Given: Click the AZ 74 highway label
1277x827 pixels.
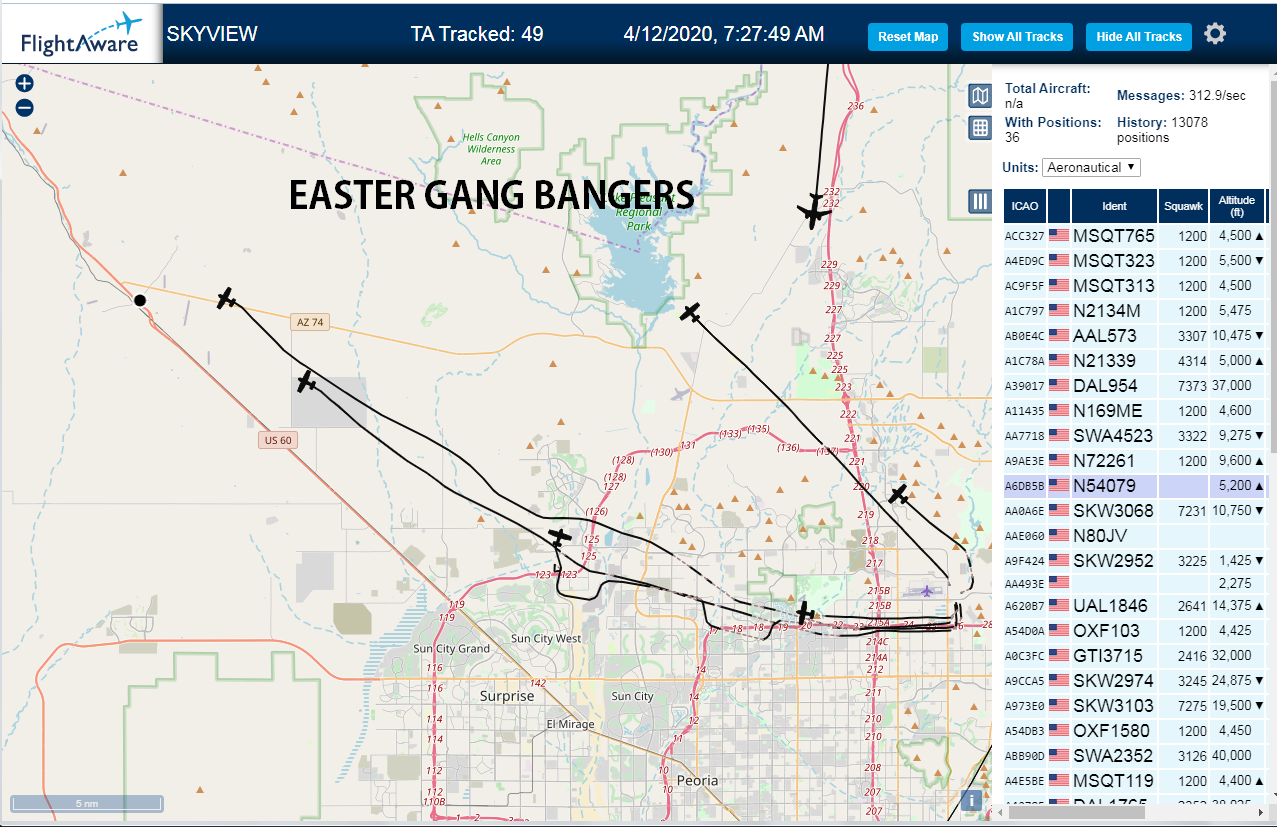Looking at the screenshot, I should click(x=309, y=322).
